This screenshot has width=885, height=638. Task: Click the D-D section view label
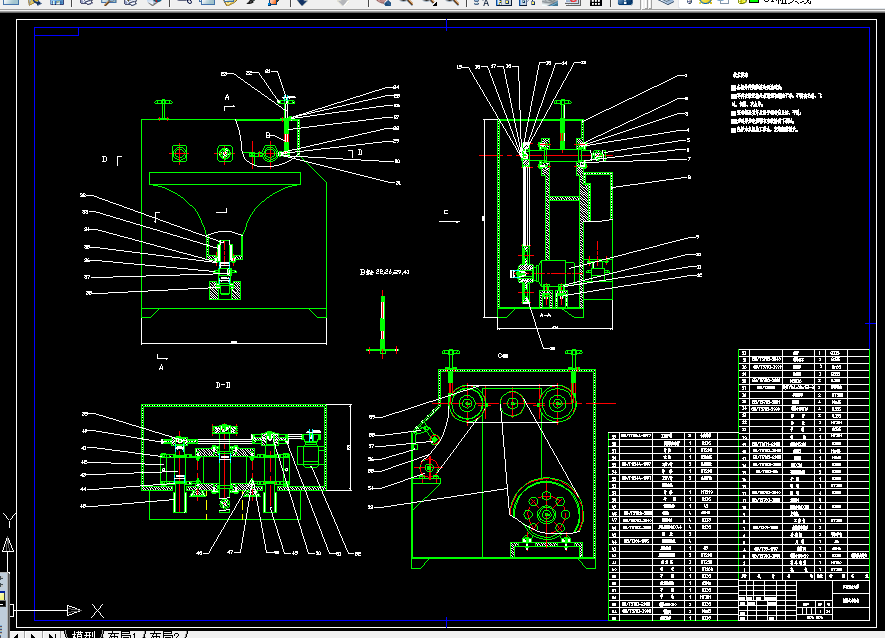[x=223, y=385]
